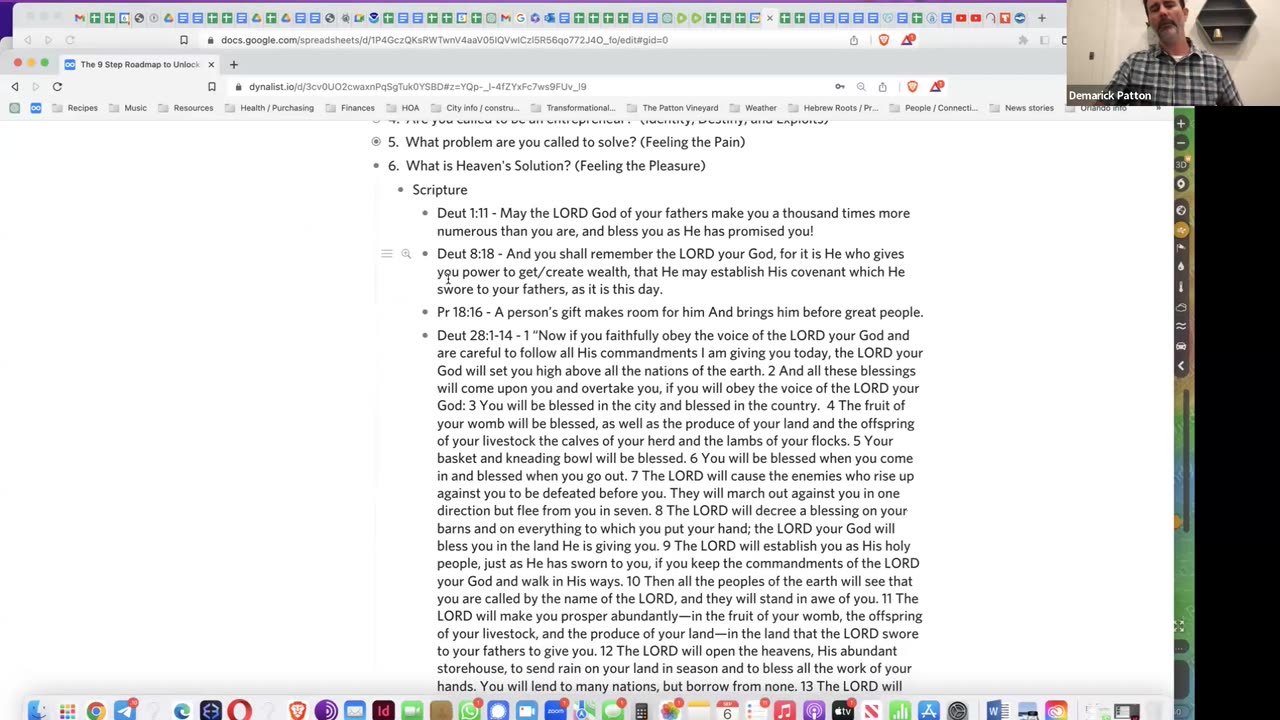Open a new tab beside Dynalist tab
1280x720 pixels.
[x=234, y=64]
